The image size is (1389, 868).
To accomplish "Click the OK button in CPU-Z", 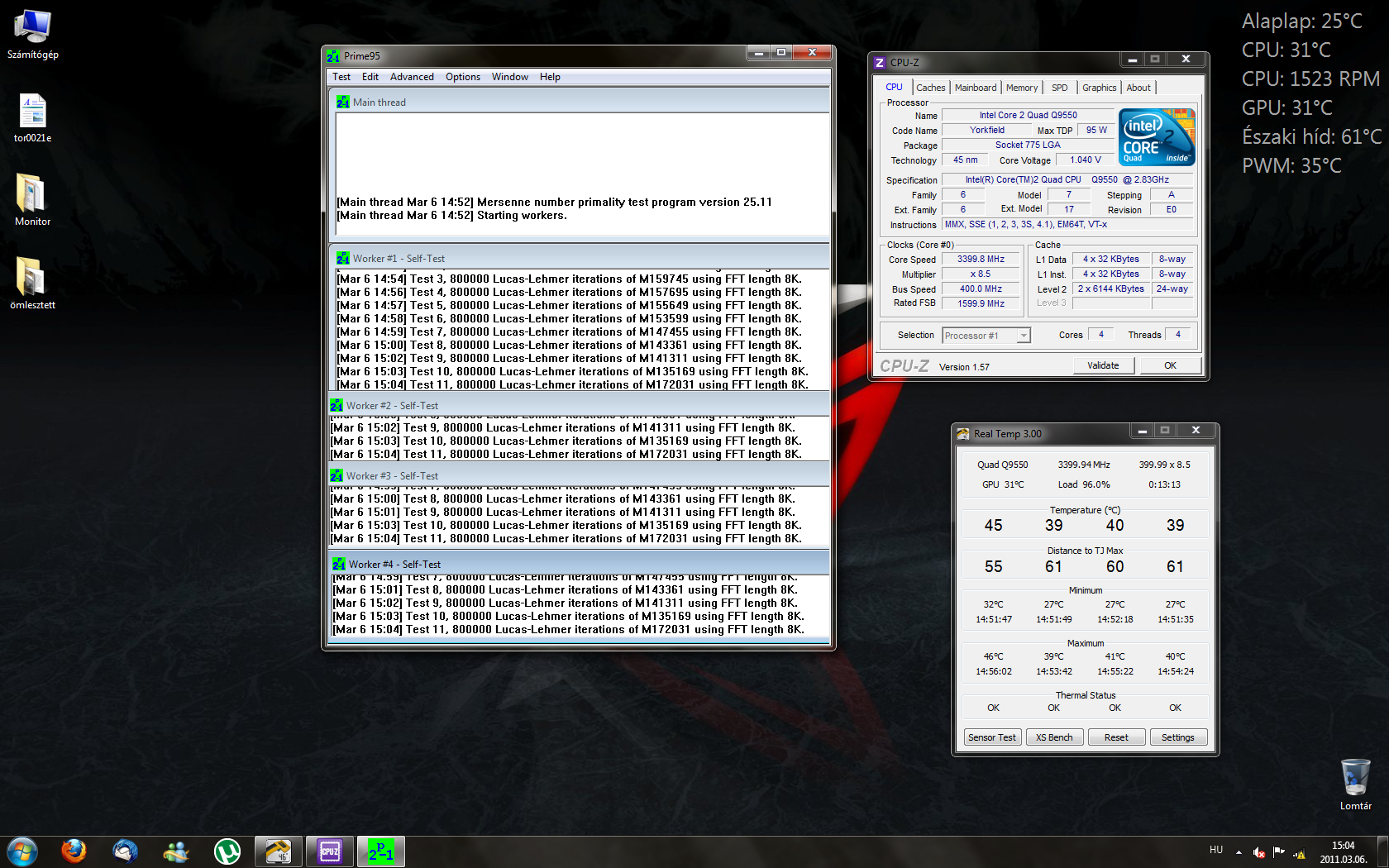I will click(x=1170, y=365).
